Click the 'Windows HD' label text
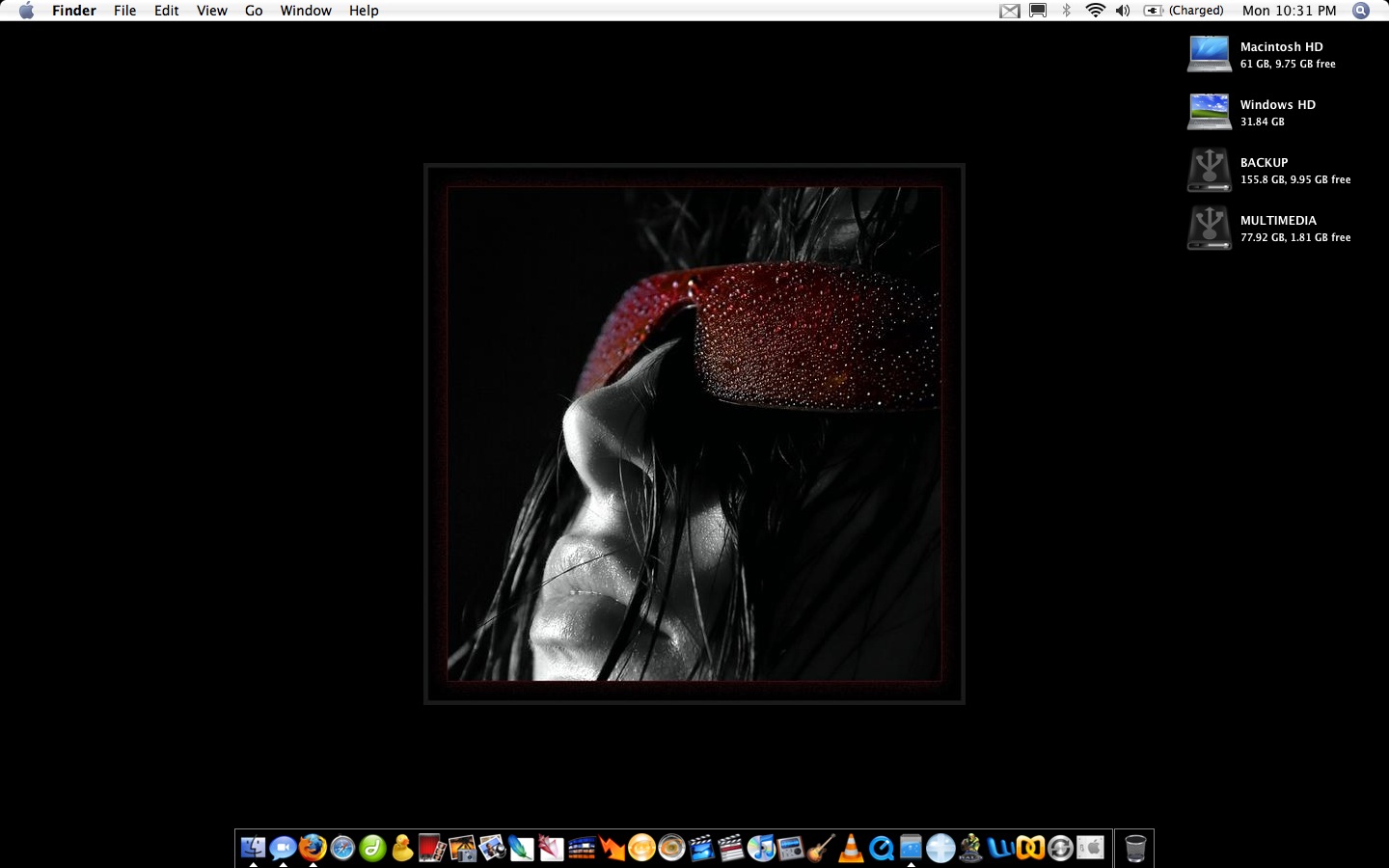Image resolution: width=1389 pixels, height=868 pixels. (x=1277, y=104)
